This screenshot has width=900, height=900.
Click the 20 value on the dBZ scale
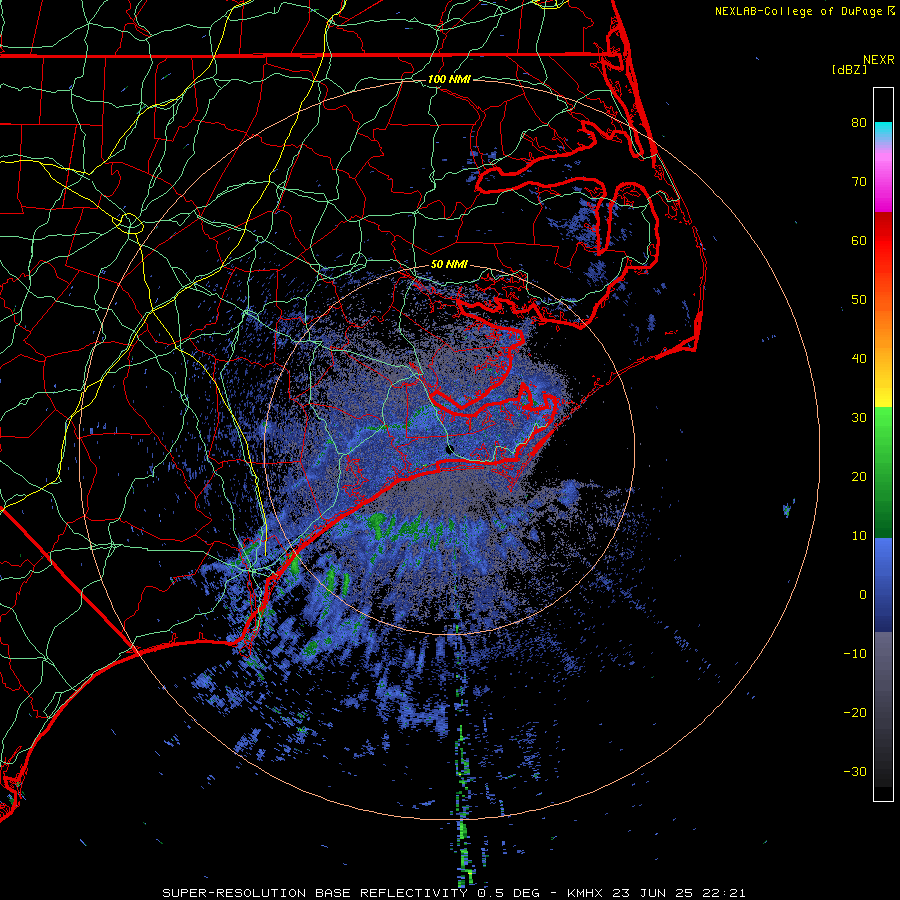[859, 476]
